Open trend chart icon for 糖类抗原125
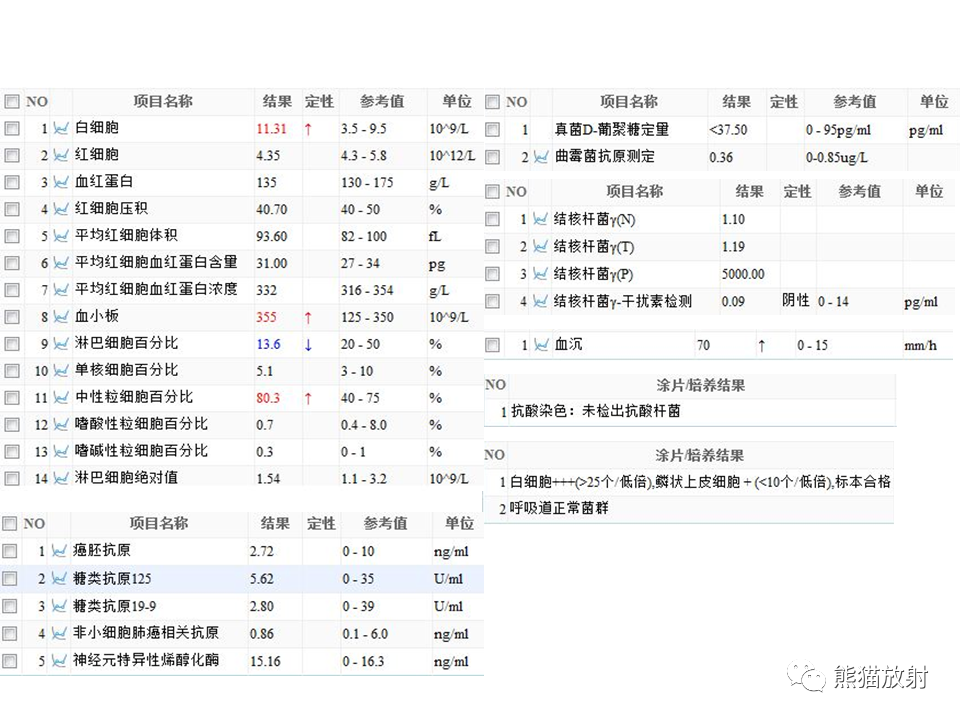The width and height of the screenshot is (960, 720). tap(59, 579)
